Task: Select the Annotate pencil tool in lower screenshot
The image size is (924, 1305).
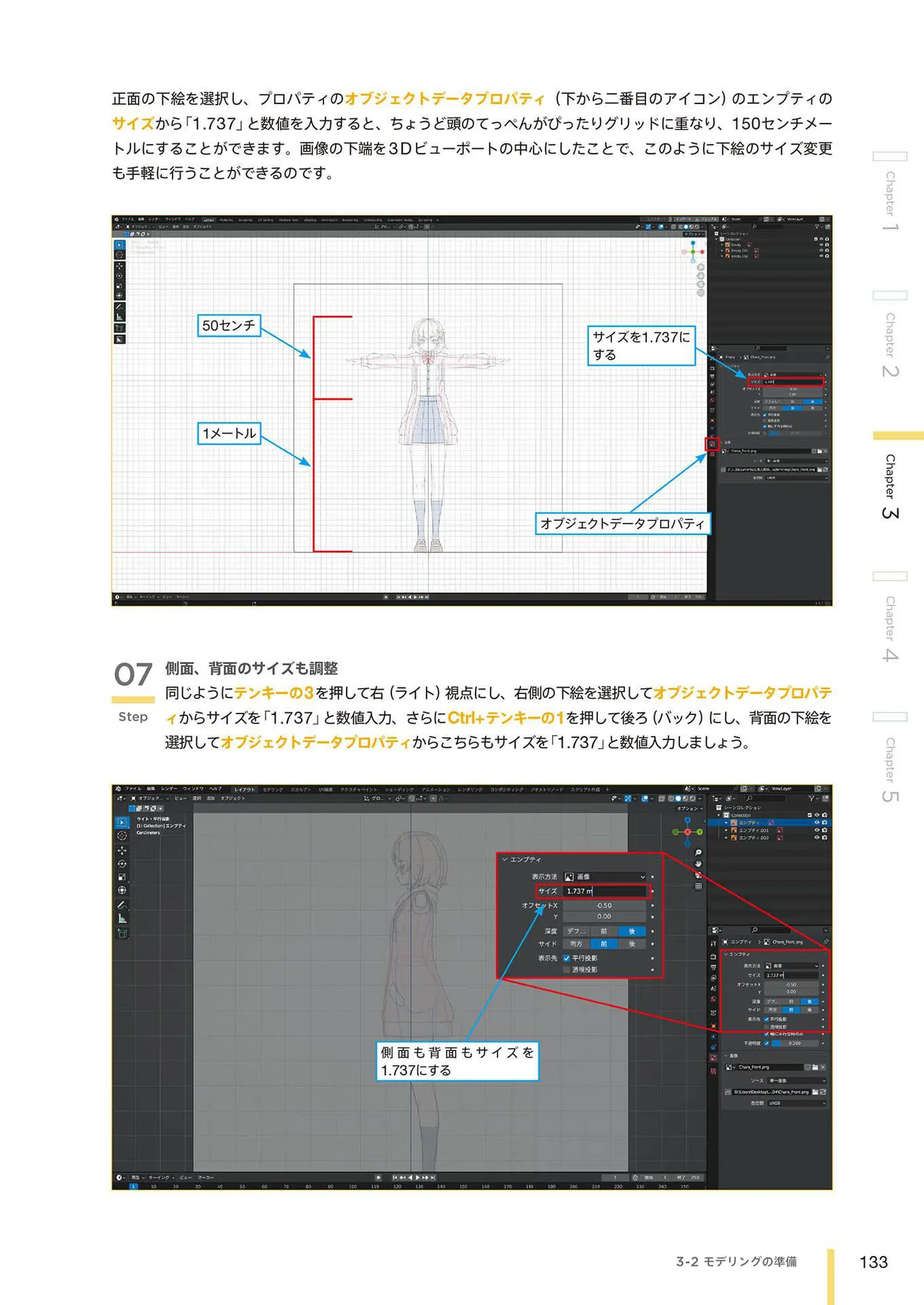Action: [x=122, y=905]
